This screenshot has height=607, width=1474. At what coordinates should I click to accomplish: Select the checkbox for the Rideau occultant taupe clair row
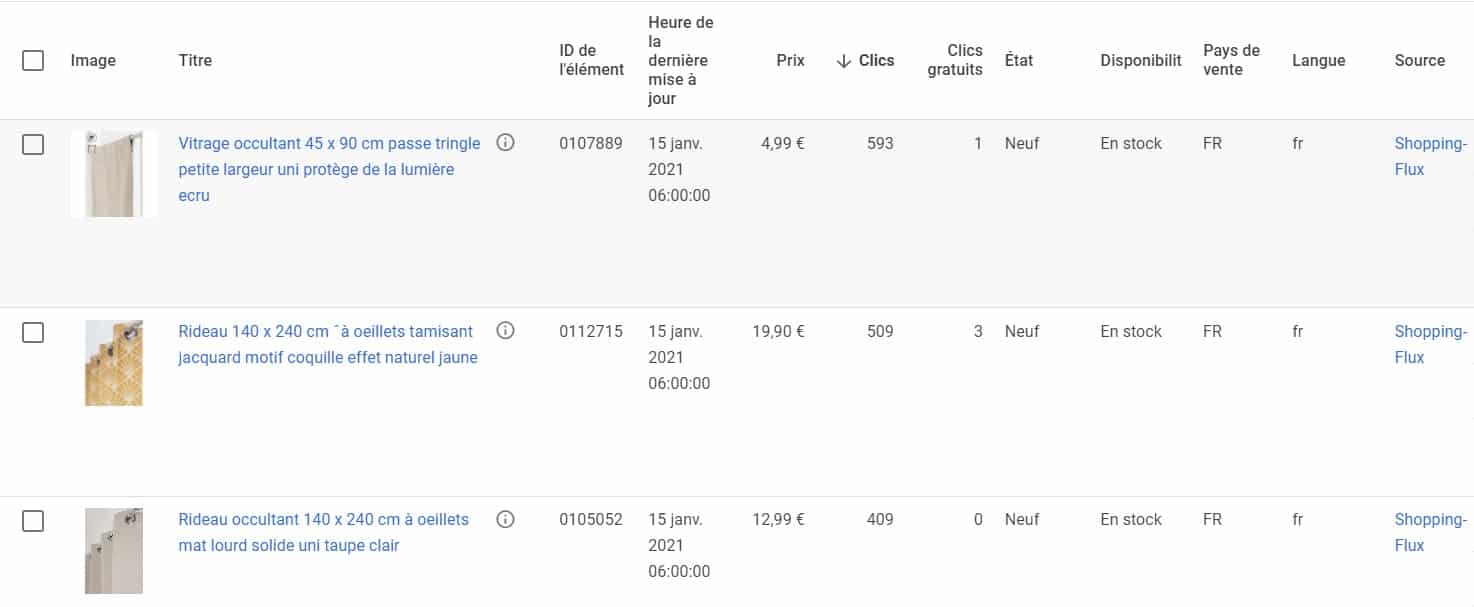tap(33, 518)
